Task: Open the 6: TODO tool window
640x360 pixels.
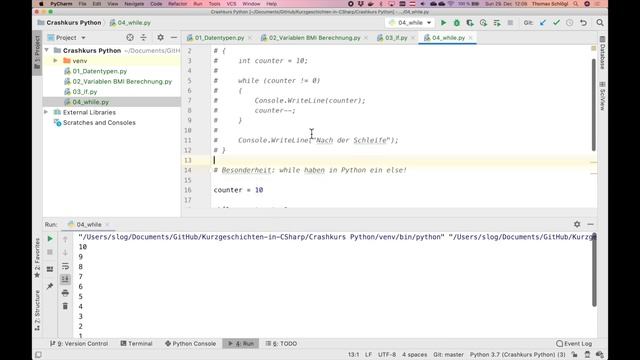Action: click(x=281, y=344)
